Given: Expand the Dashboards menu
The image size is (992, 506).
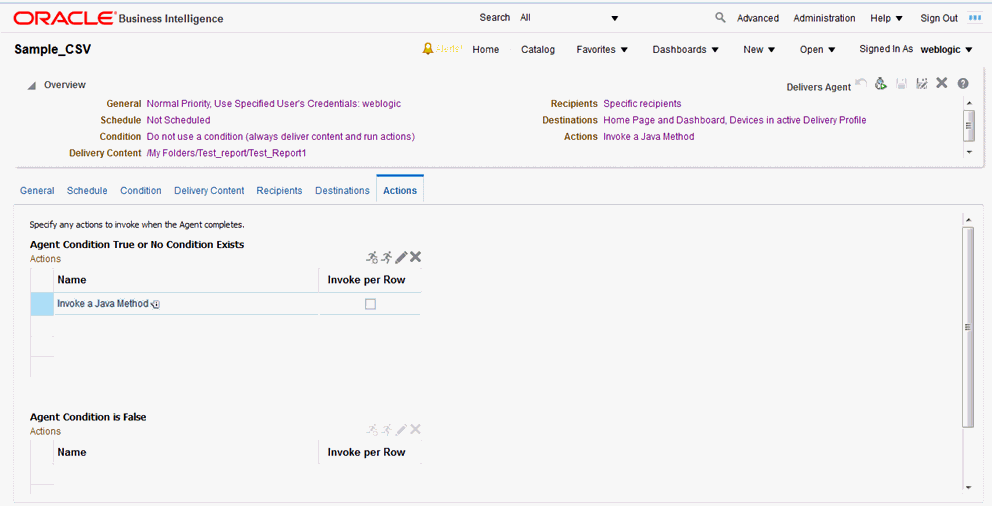Looking at the screenshot, I should [x=685, y=49].
